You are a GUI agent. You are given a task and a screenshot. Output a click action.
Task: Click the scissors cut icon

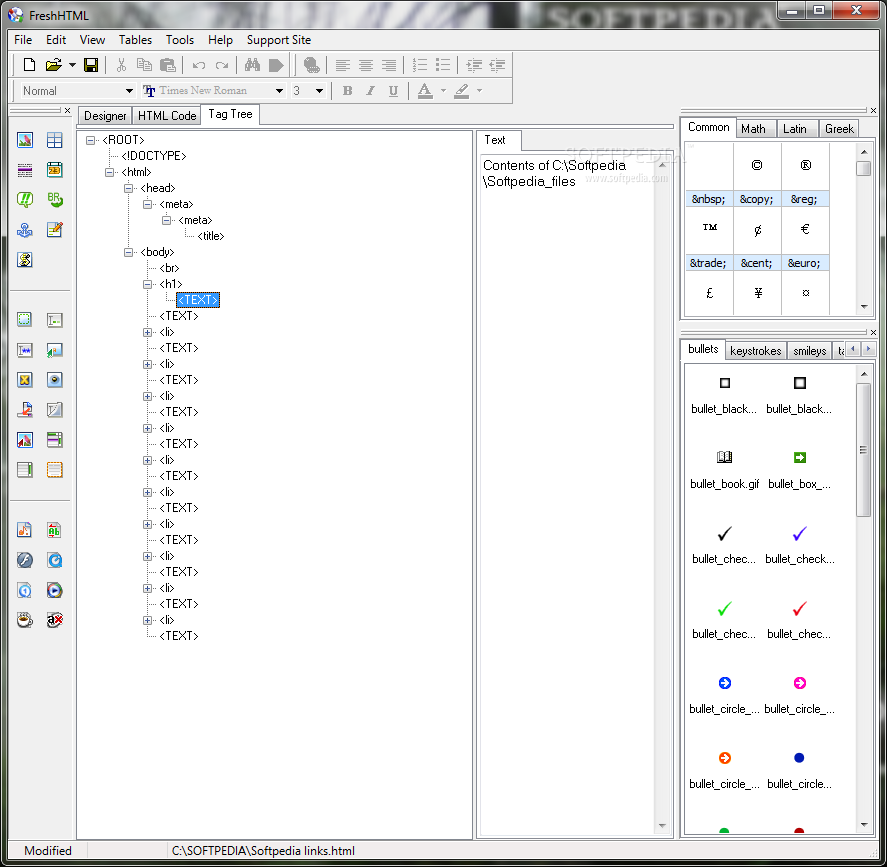pos(121,65)
